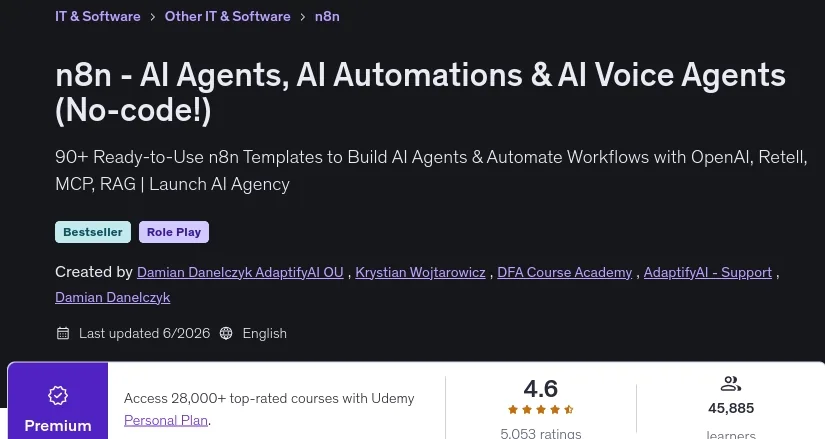The height and width of the screenshot is (439, 825).
Task: Click the English language label
Action: point(265,333)
